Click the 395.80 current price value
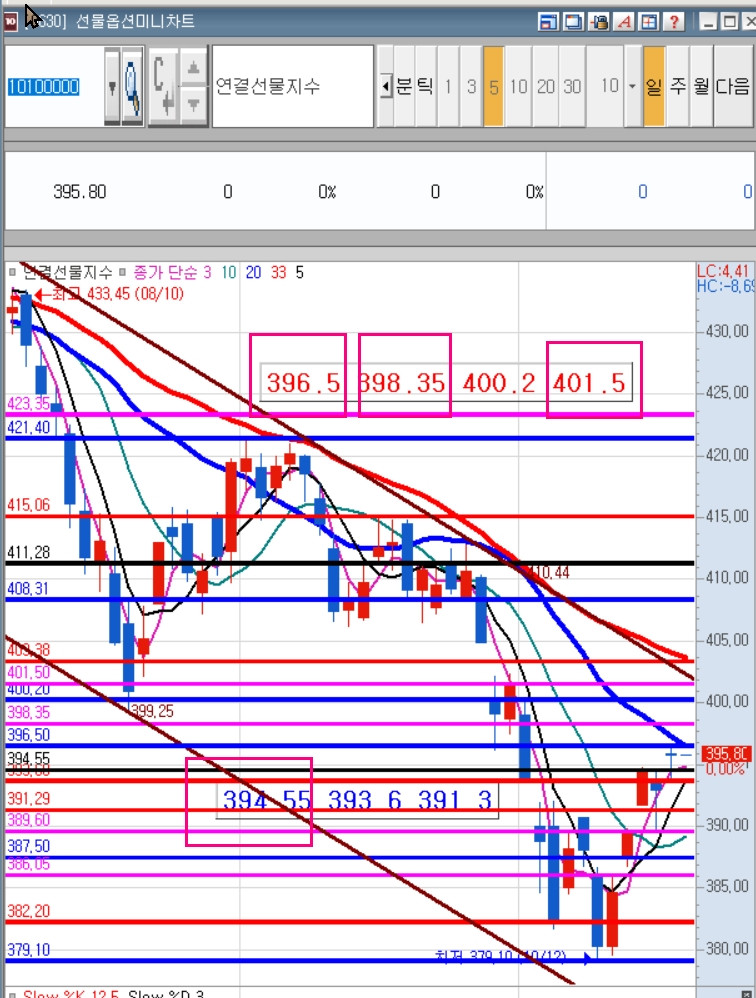 click(80, 192)
